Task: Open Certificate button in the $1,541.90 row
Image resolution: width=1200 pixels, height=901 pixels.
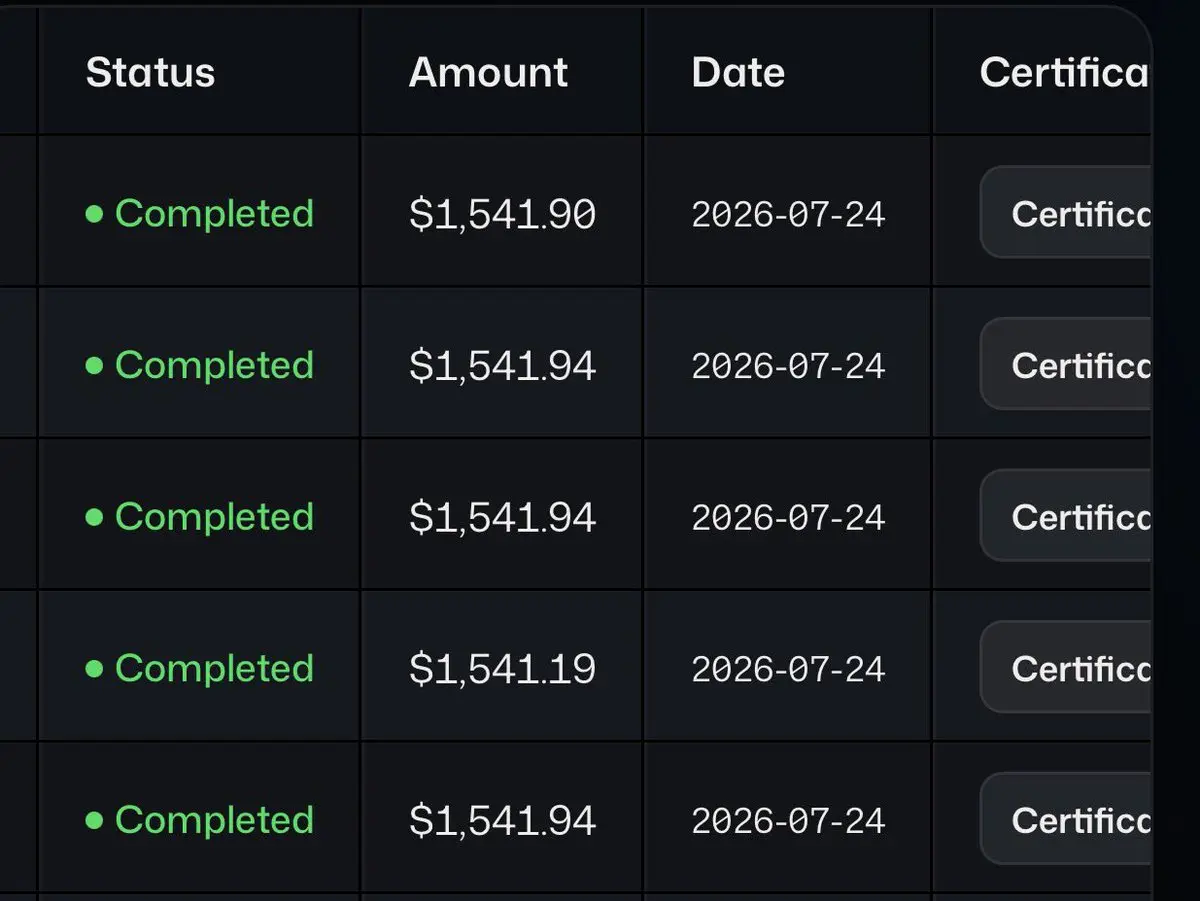Action: coord(1066,212)
